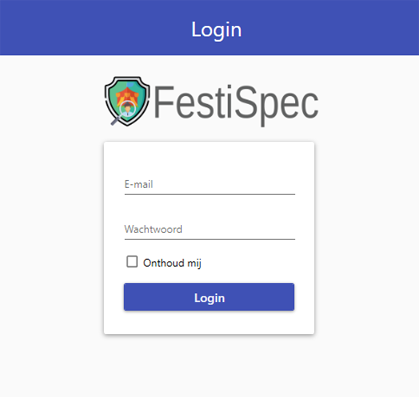Image resolution: width=419 pixels, height=397 pixels.
Task: Tick the Onthoud mij checkbox
Action: [x=132, y=262]
